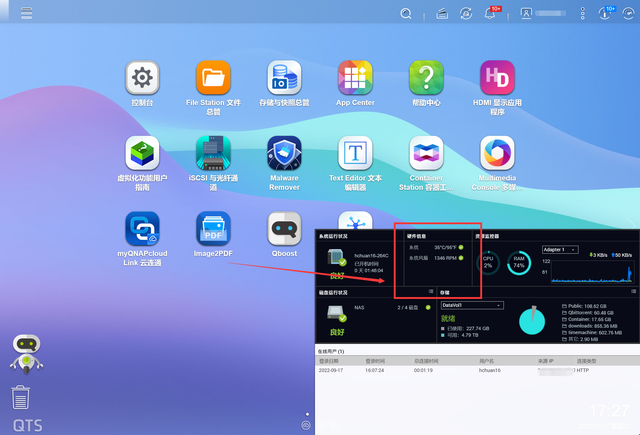
Task: Open the Adapter 1 dropdown
Action: [x=560, y=250]
